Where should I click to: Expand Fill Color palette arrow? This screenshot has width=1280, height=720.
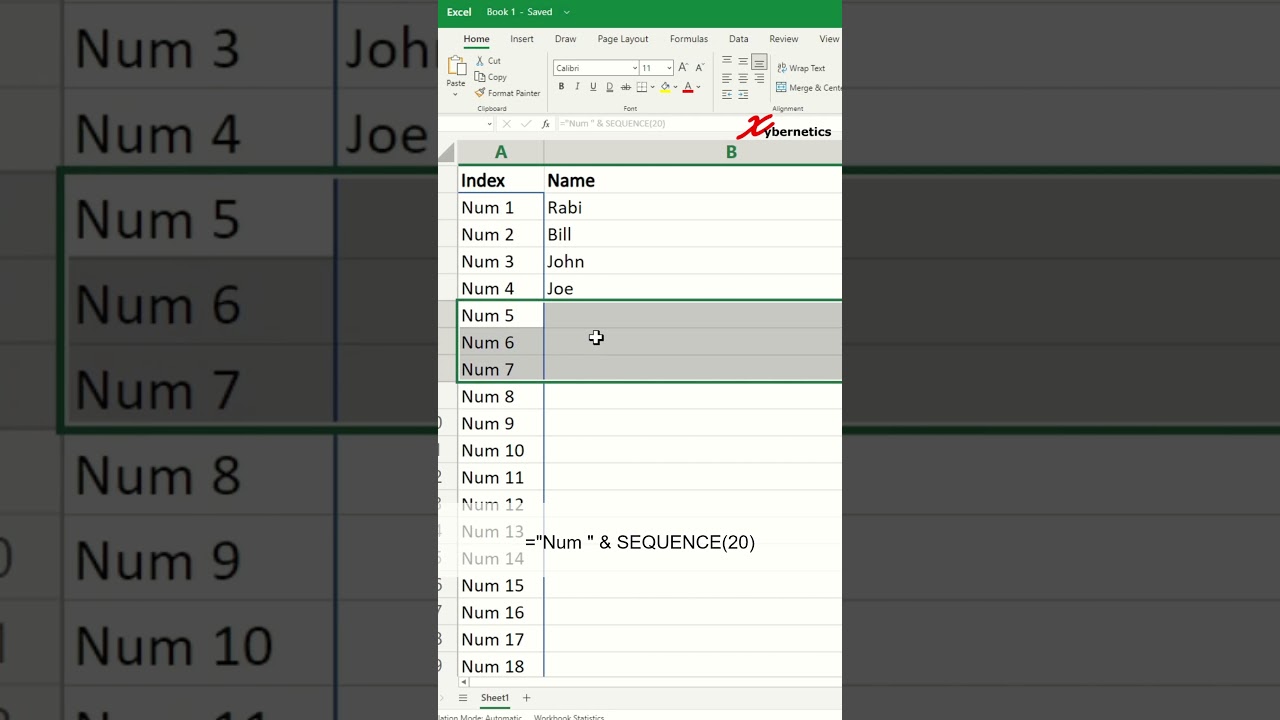(x=676, y=87)
